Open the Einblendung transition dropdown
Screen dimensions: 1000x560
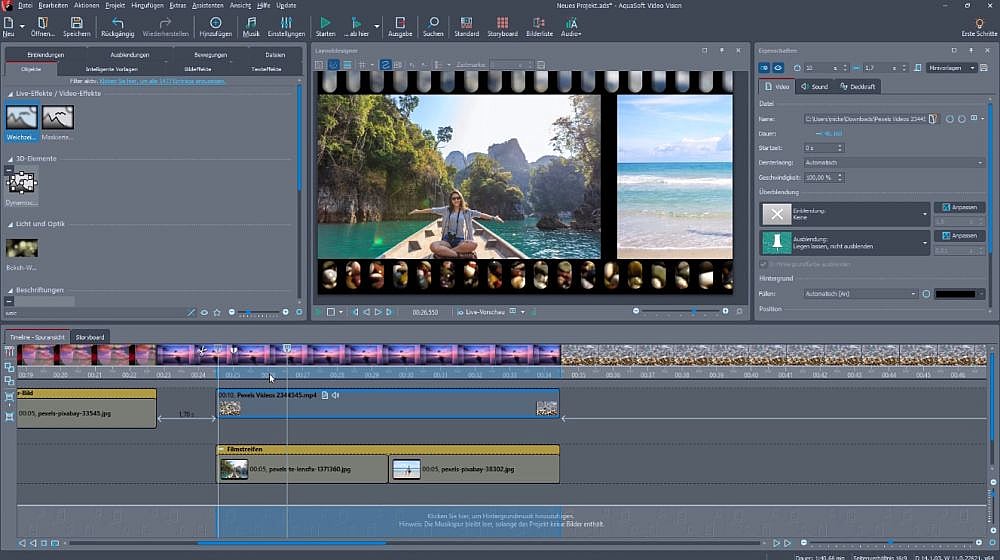924,214
